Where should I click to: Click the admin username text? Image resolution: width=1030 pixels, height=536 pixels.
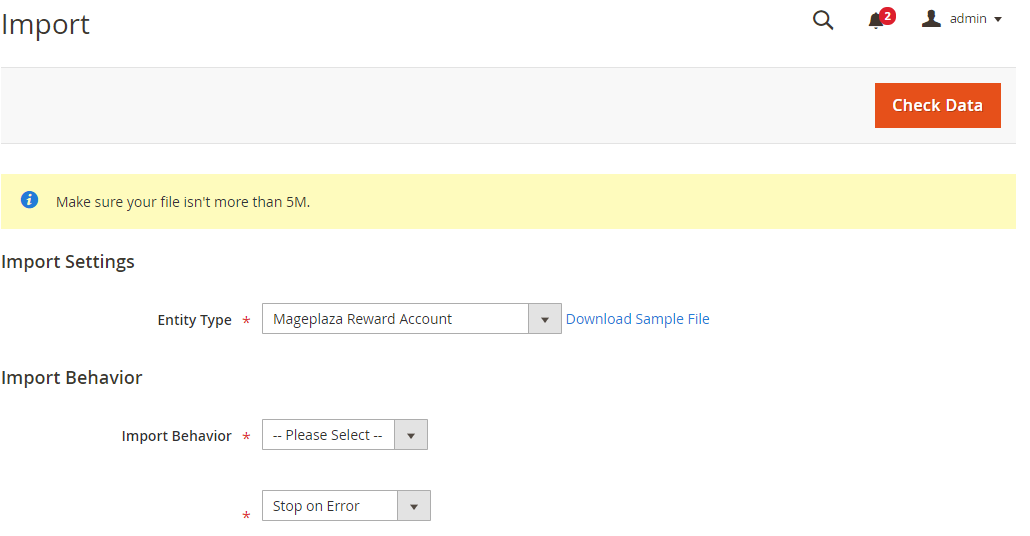pyautogui.click(x=968, y=19)
